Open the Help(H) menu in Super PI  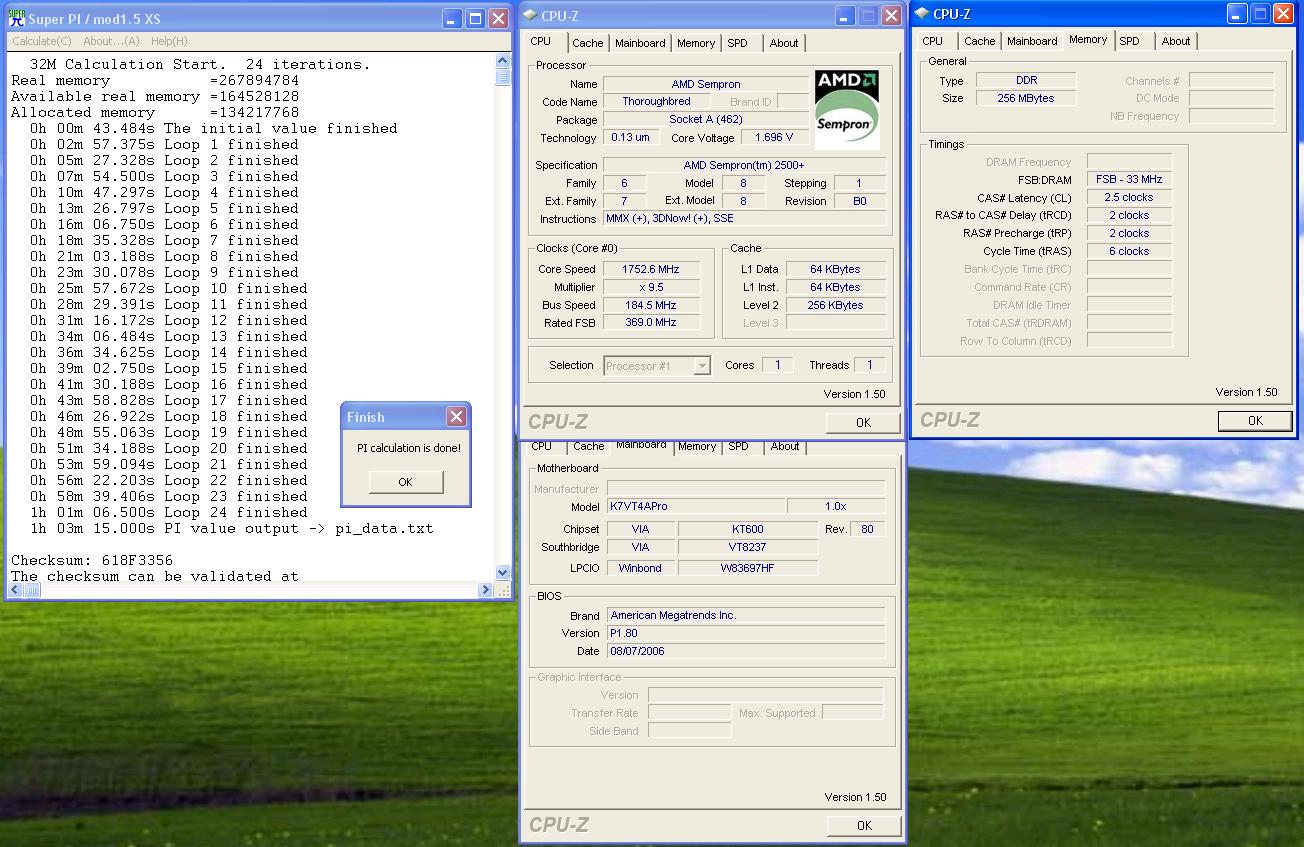coord(169,41)
